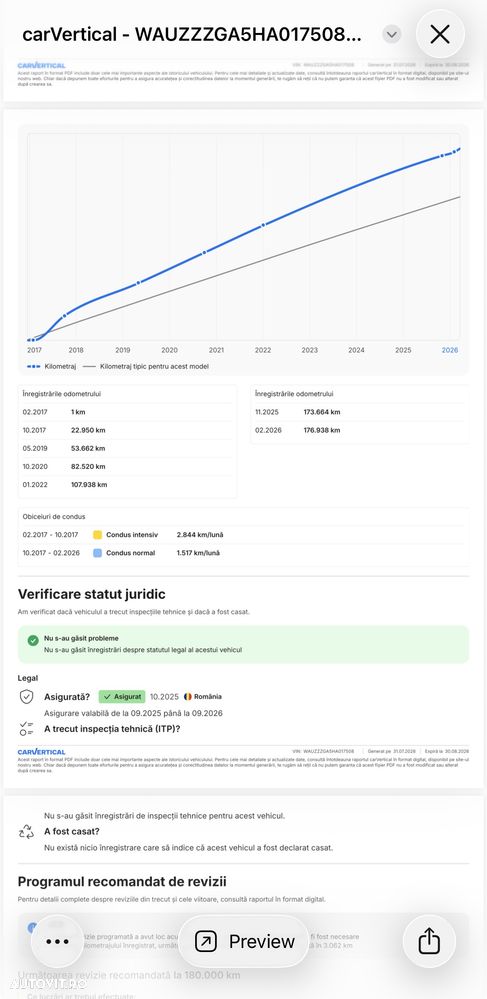Click the document title text carVertical - WAUZZZ
Image resolution: width=487 pixels, height=999 pixels.
coord(192,34)
